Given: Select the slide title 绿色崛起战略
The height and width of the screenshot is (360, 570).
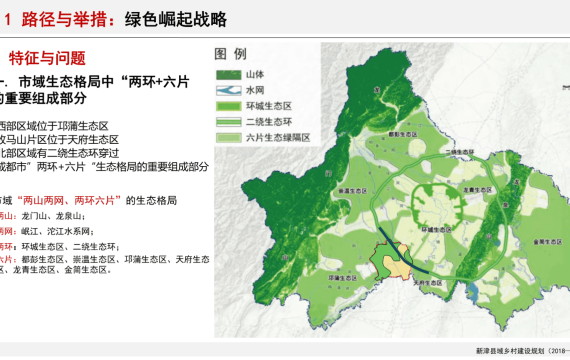Looking at the screenshot, I should click(x=176, y=20).
